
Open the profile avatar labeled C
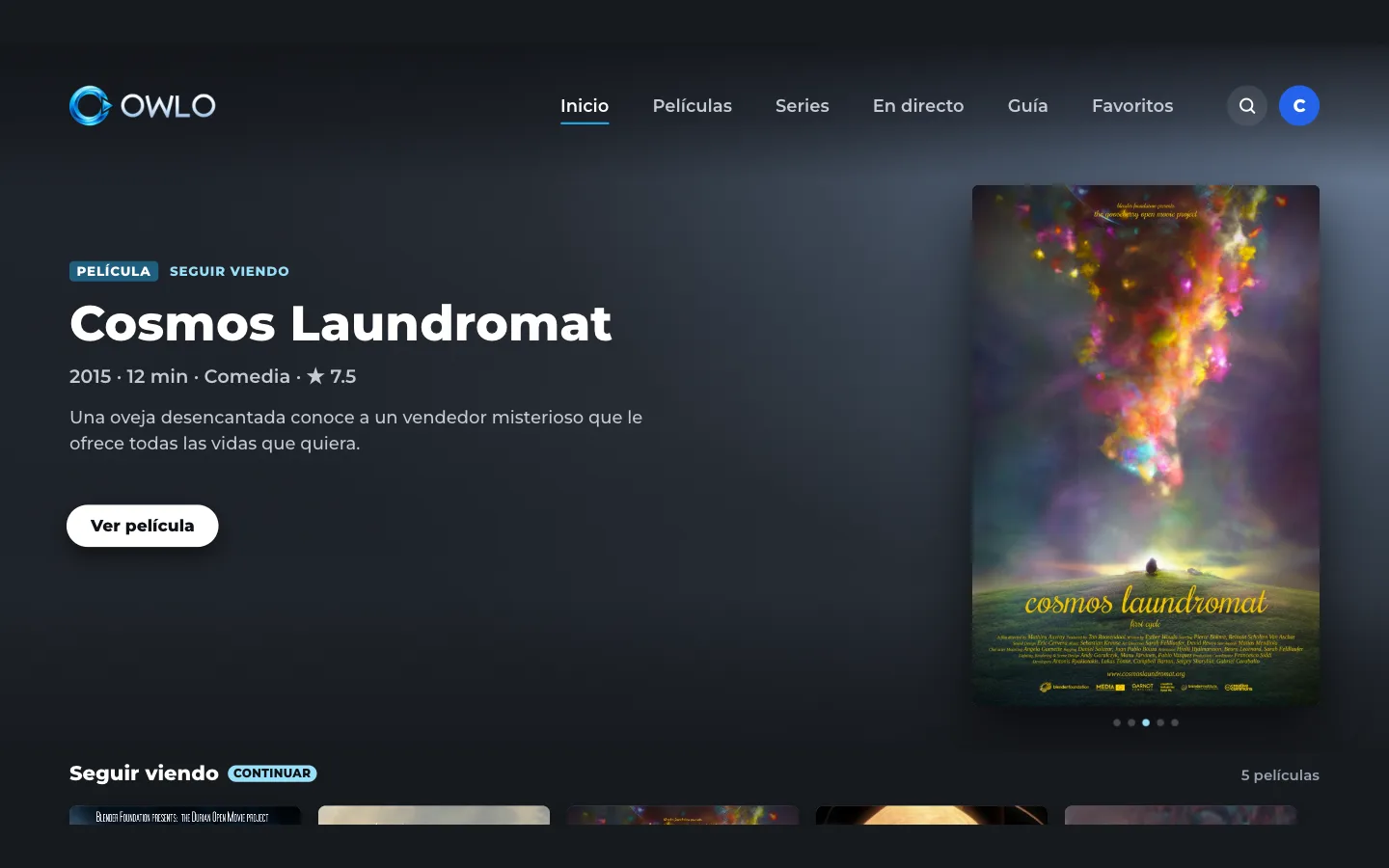coord(1299,106)
